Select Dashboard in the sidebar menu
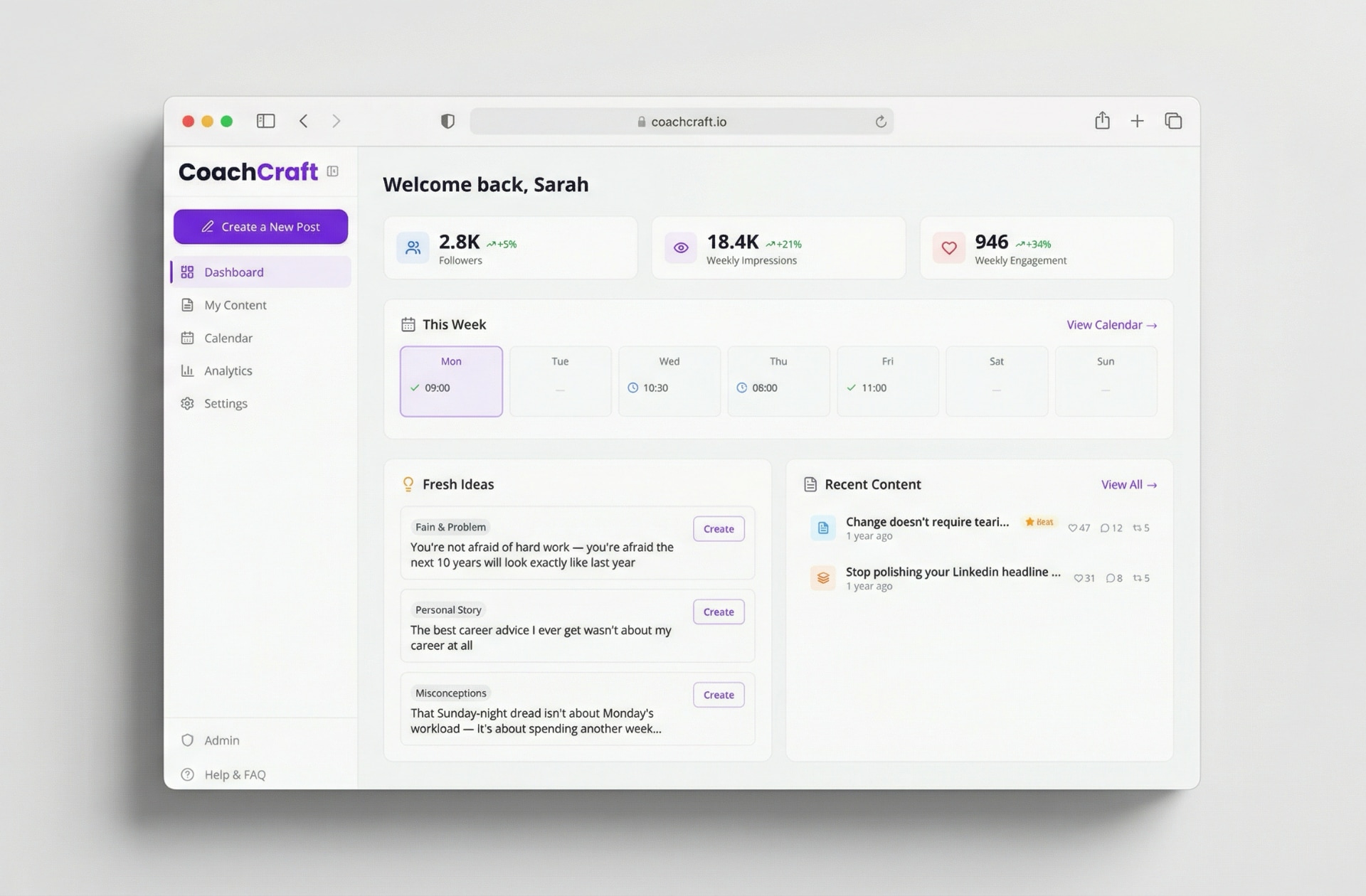Screen dimensions: 1366x896 [x=234, y=272]
